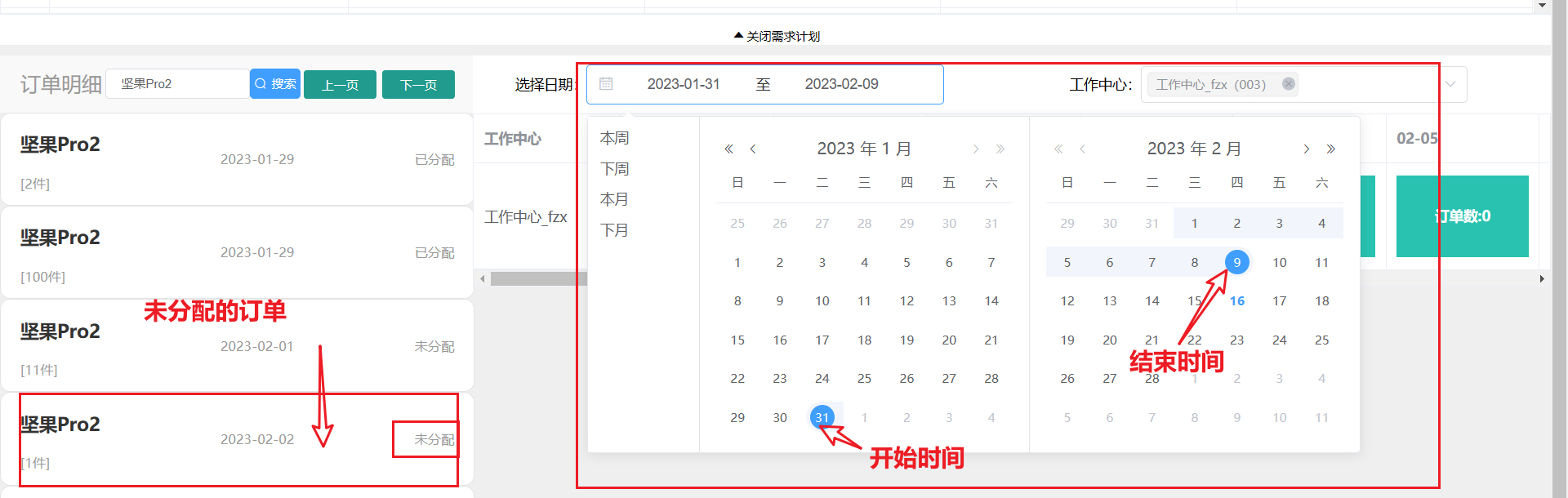Screen dimensions: 1568x498
Task: Go to next month in February panel
Action: (1307, 149)
